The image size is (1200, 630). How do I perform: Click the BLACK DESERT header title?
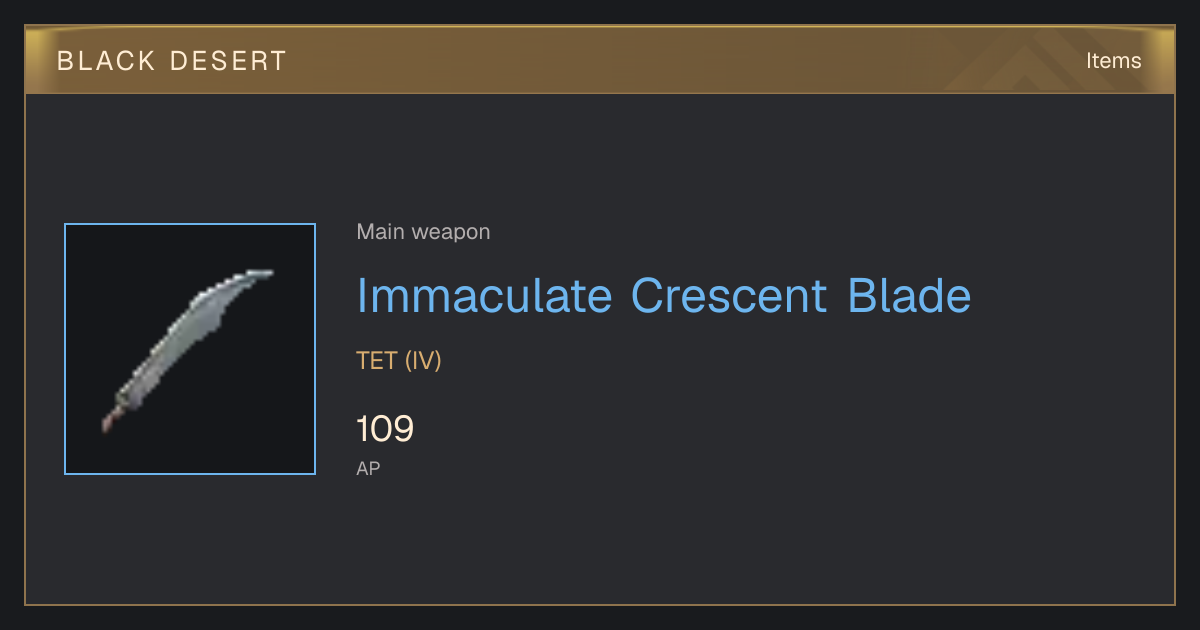click(x=172, y=61)
